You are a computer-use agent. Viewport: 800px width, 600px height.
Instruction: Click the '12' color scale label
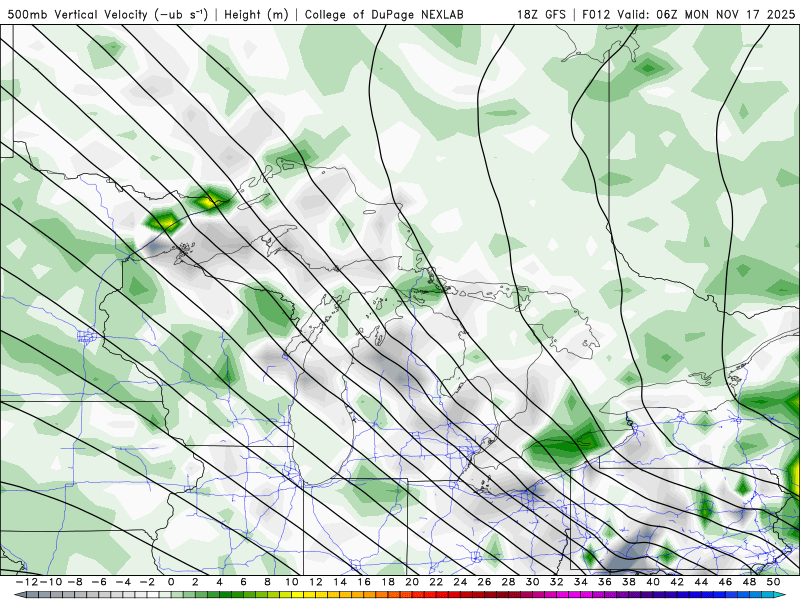click(x=316, y=582)
